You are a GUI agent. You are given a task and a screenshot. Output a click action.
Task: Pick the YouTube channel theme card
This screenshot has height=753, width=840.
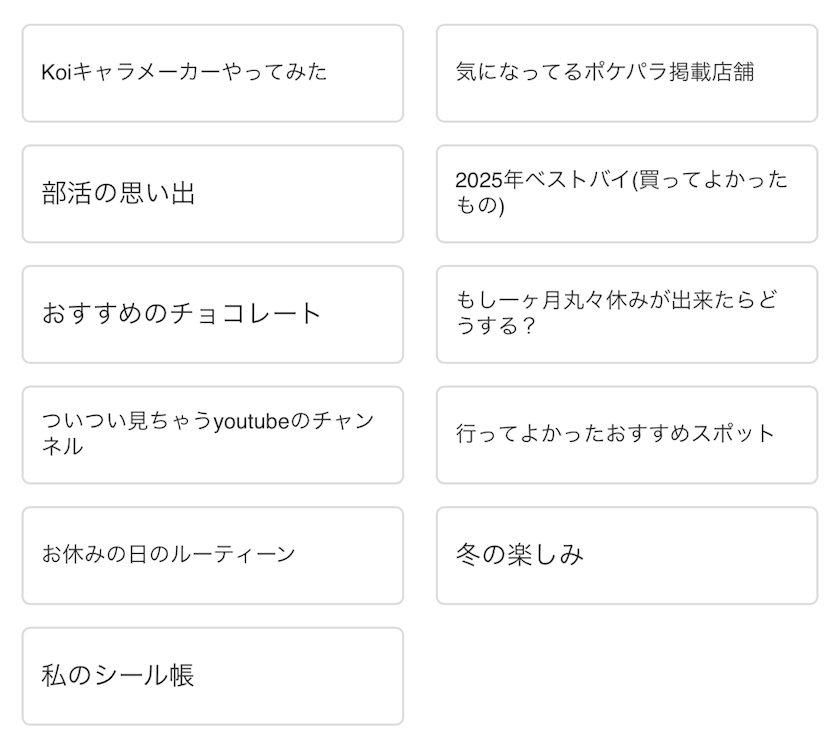click(x=212, y=435)
